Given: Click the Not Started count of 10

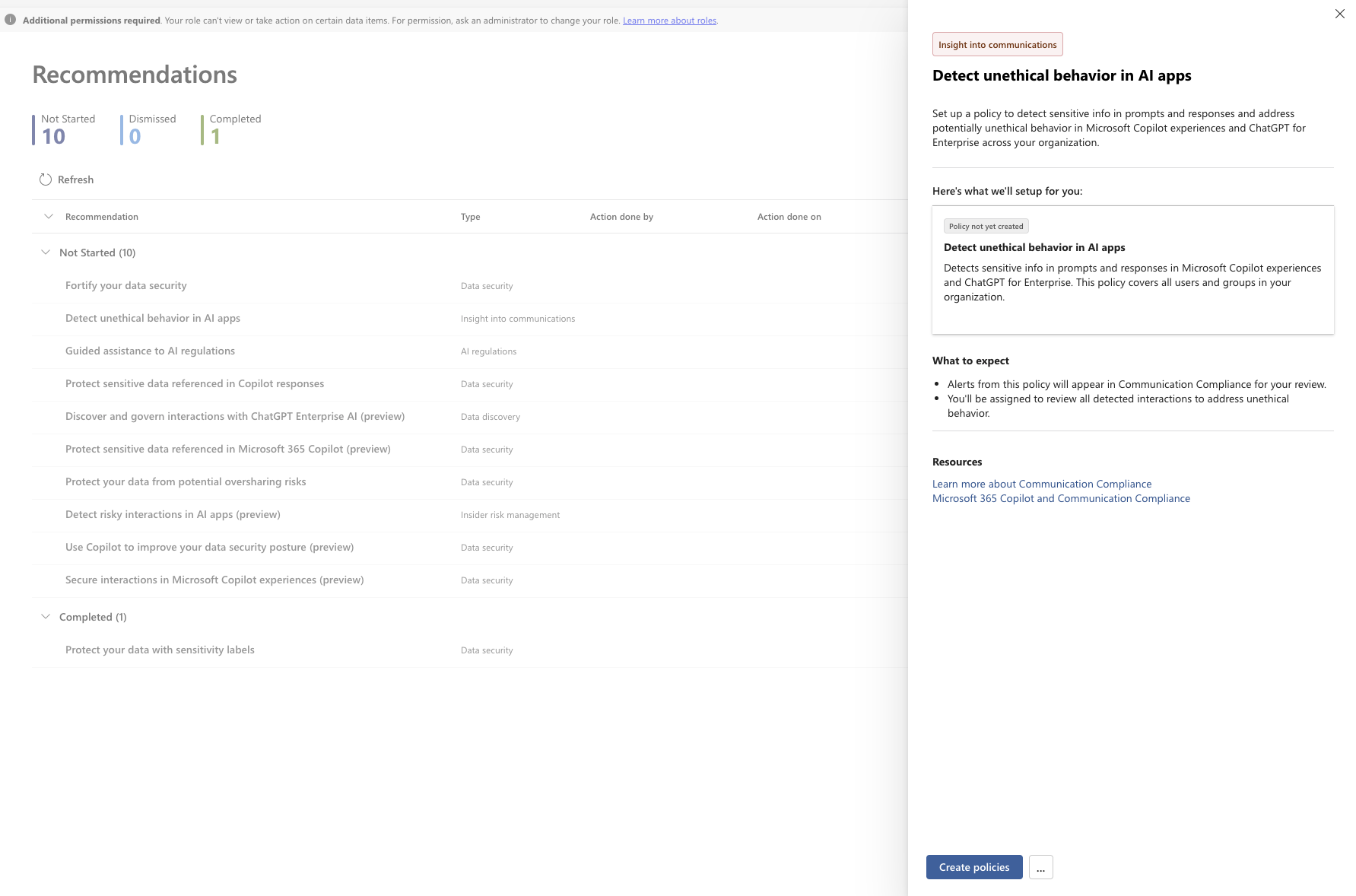Looking at the screenshot, I should (x=53, y=136).
